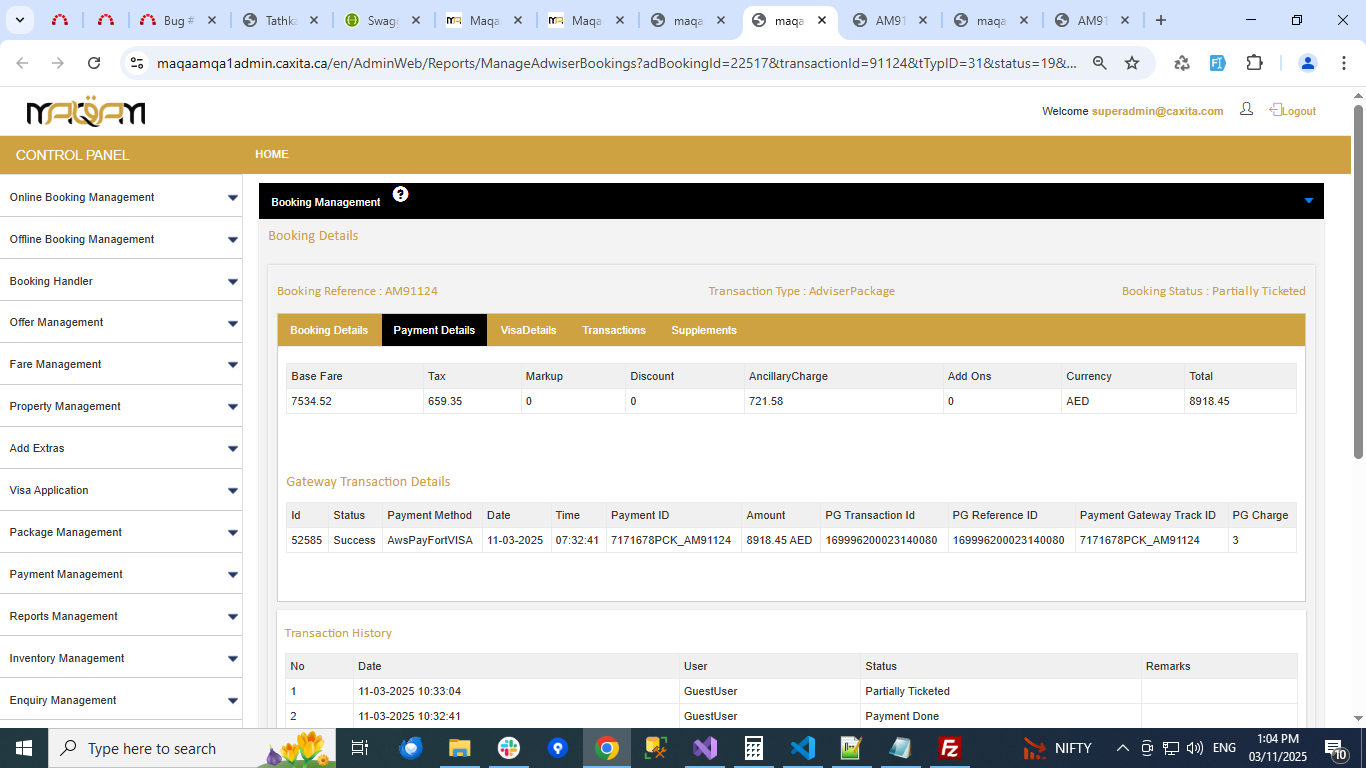Click the Maqam logo

(86, 112)
